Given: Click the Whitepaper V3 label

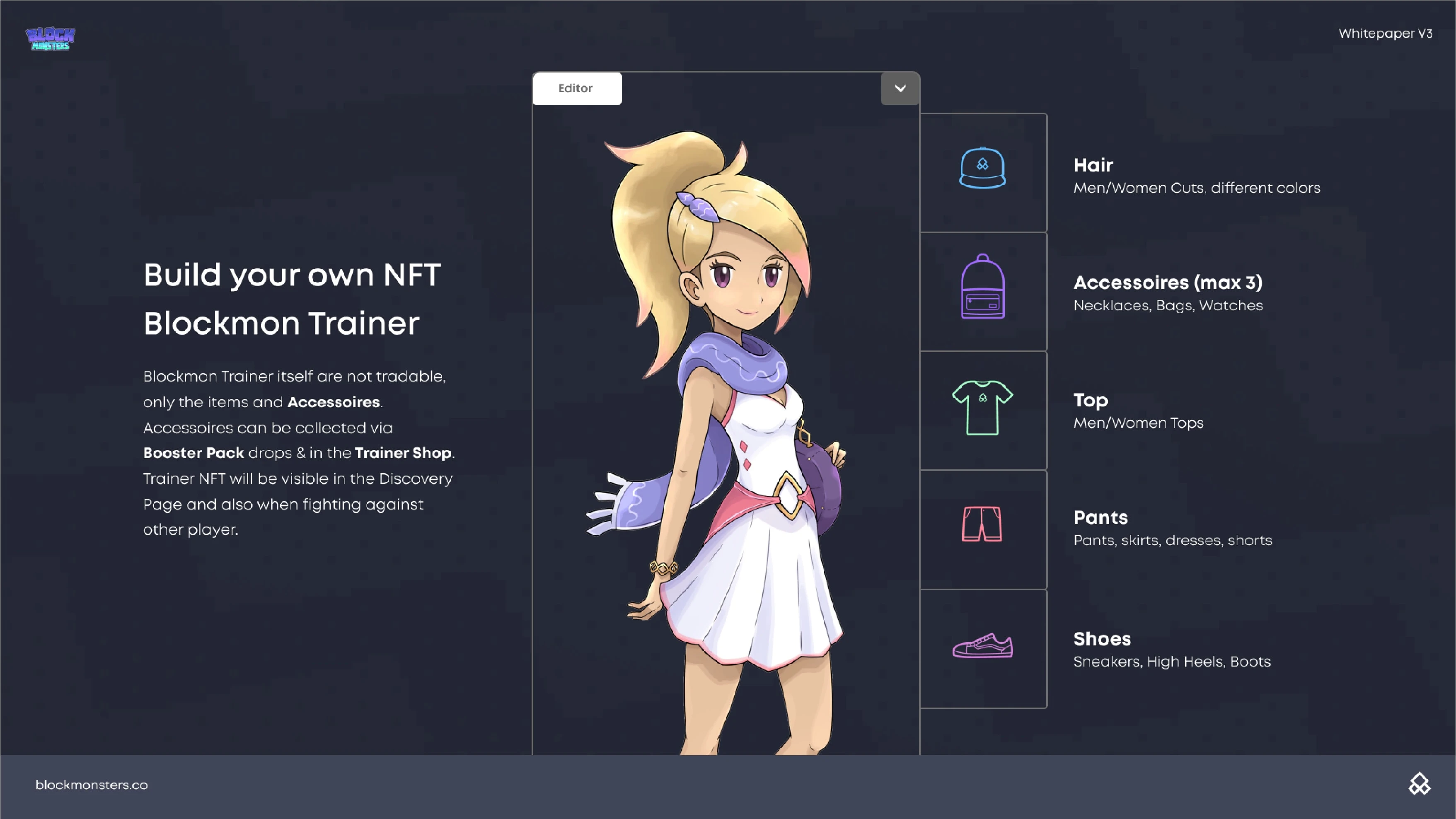Looking at the screenshot, I should tap(1385, 33).
